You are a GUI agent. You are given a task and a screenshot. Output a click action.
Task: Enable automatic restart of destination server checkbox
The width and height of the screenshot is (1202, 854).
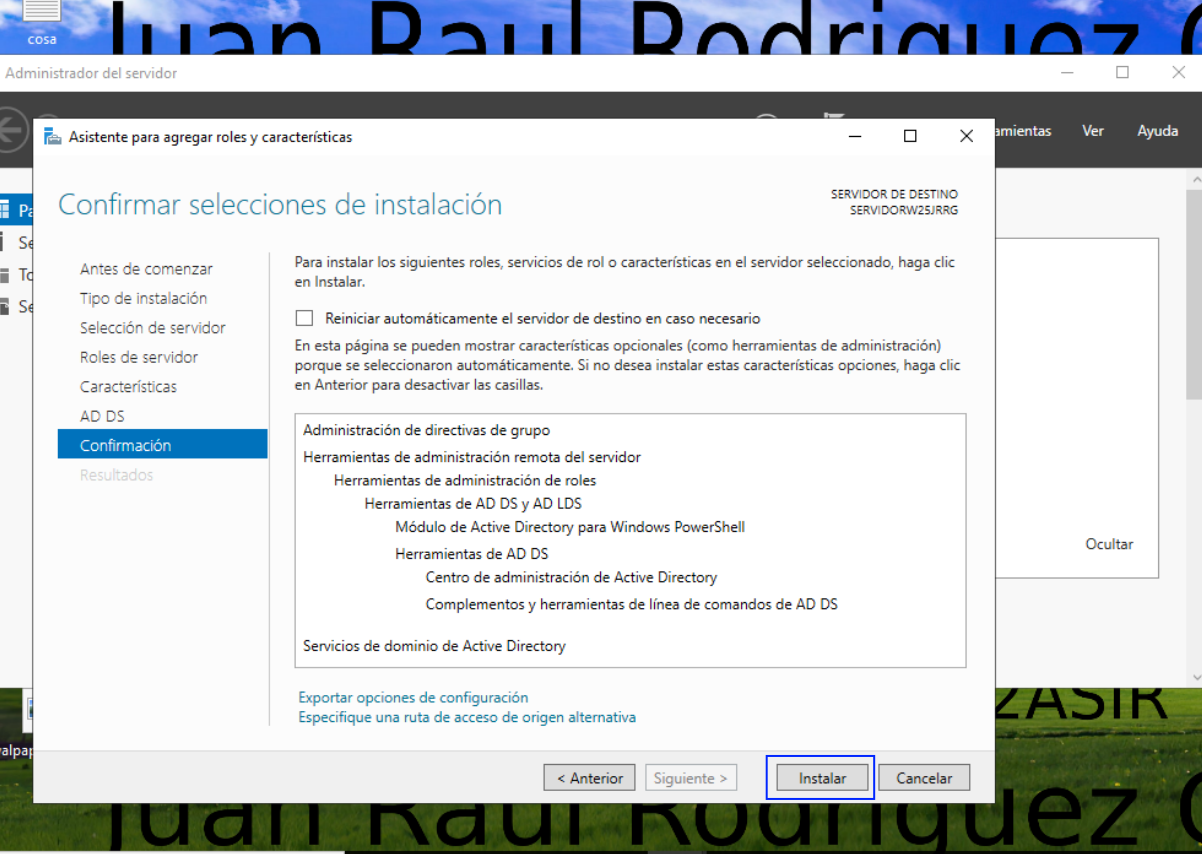click(x=304, y=318)
